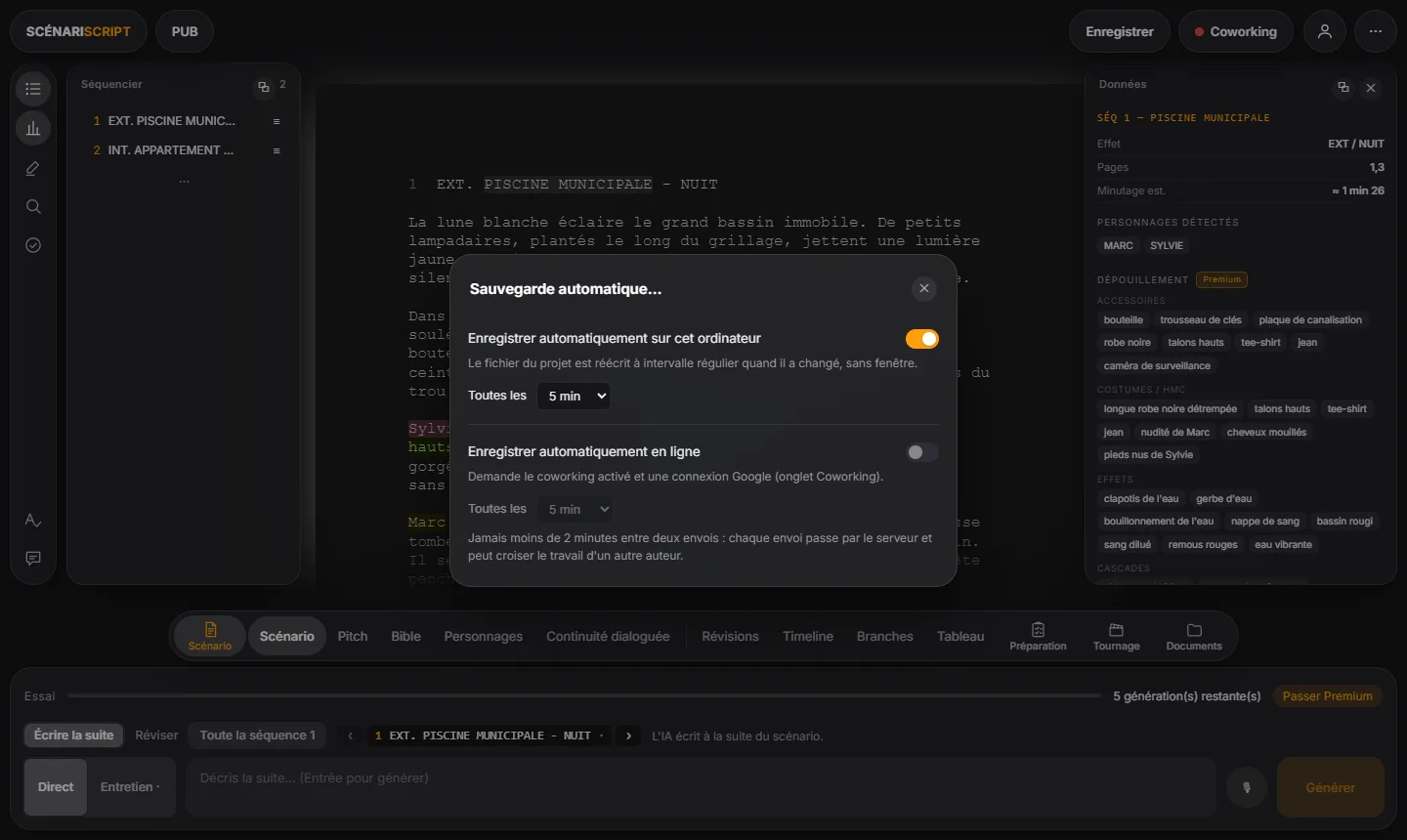The image size is (1407, 840).
Task: Open the local autosave interval dropdown
Action: tap(575, 396)
